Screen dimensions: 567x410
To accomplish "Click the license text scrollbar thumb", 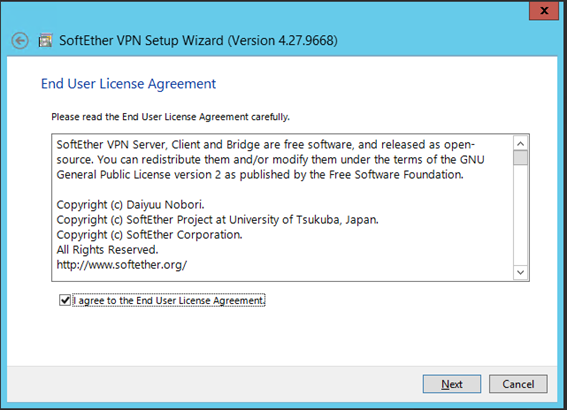I will (520, 158).
